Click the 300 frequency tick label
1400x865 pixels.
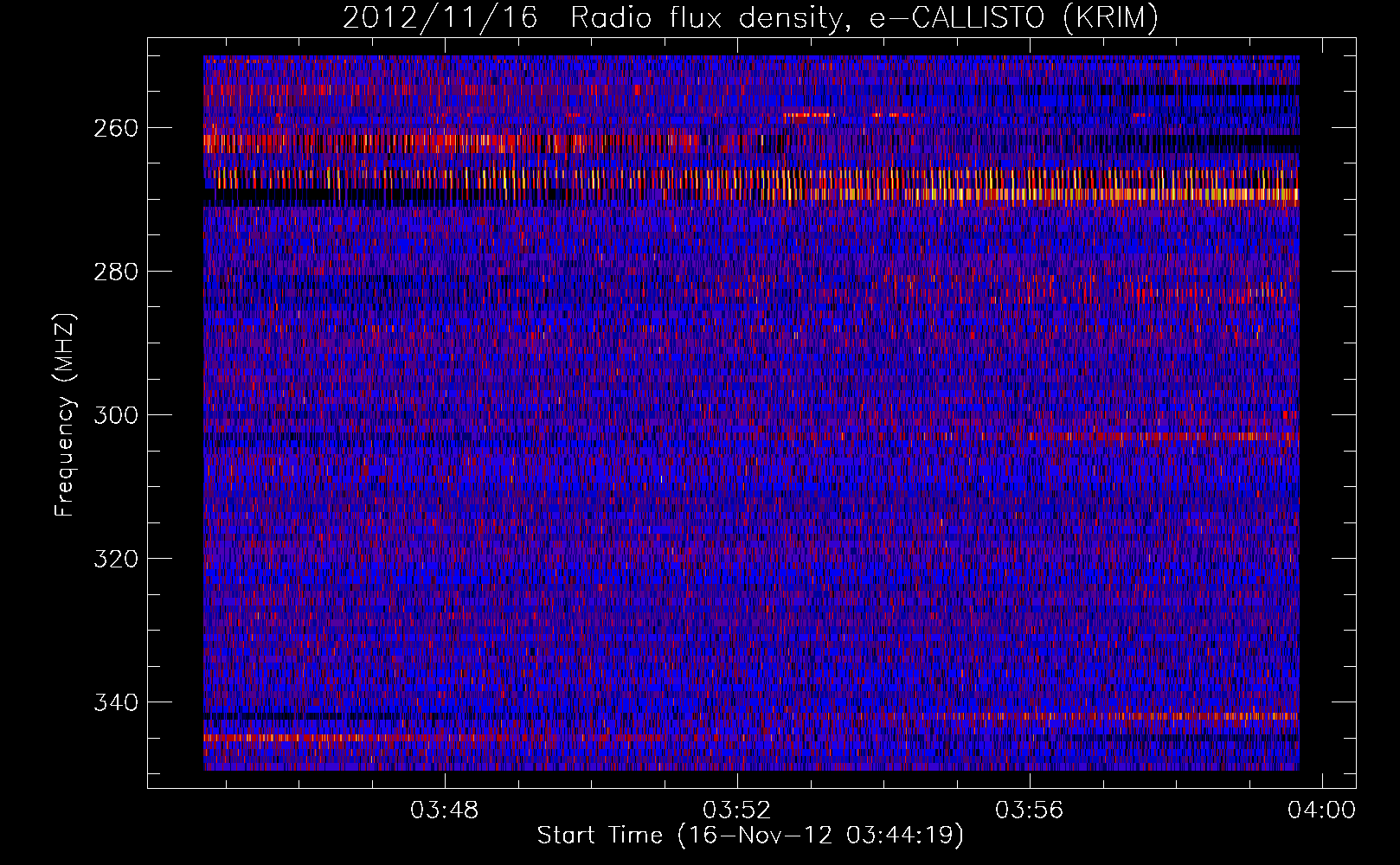pyautogui.click(x=115, y=415)
